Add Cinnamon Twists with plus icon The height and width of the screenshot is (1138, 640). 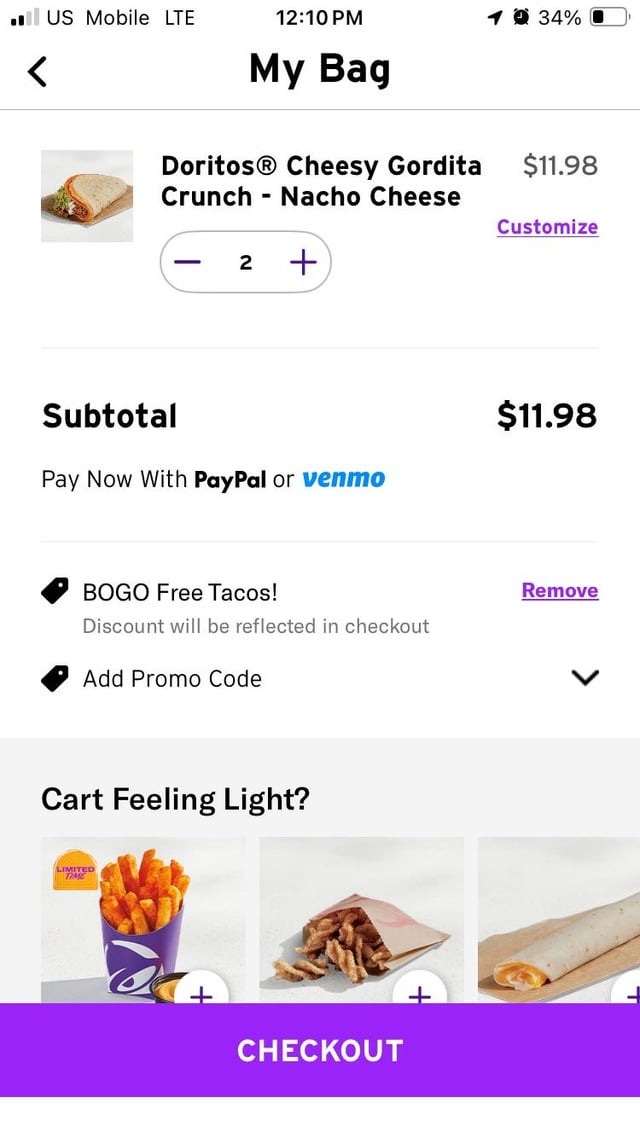pos(420,994)
